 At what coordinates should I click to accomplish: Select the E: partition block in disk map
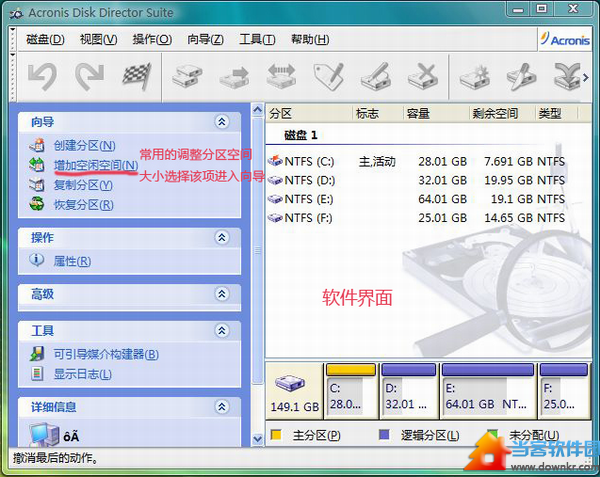pyautogui.click(x=488, y=391)
